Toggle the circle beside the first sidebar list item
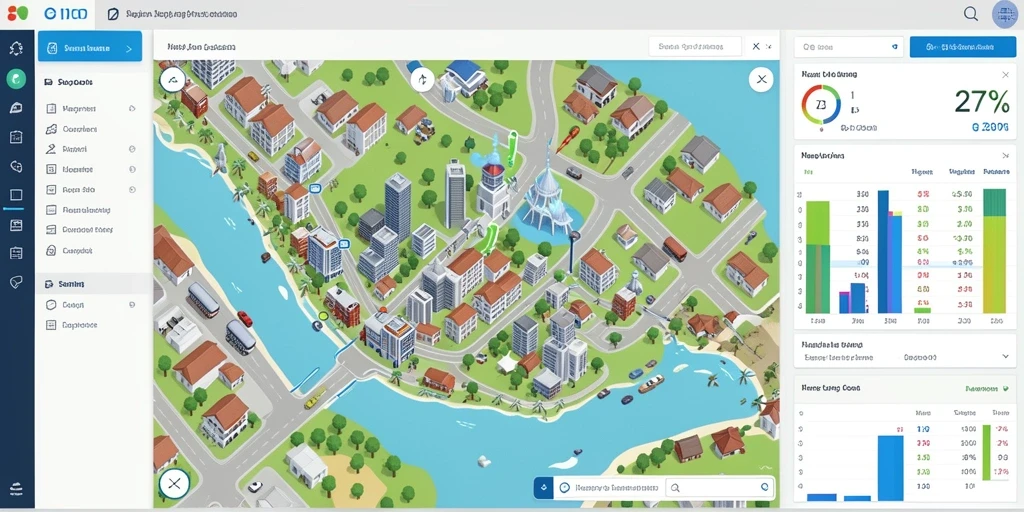This screenshot has height=512, width=1024. click(x=132, y=108)
